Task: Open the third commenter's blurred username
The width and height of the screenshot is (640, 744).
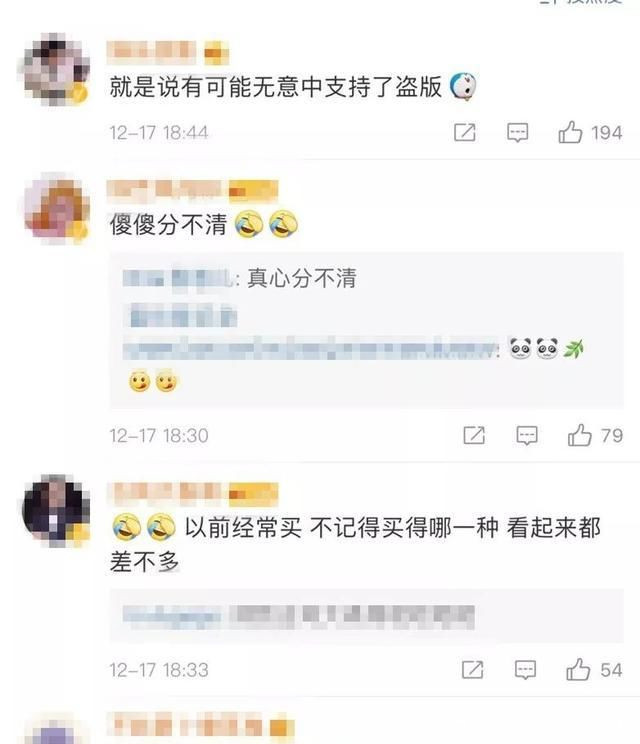Action: (164, 493)
